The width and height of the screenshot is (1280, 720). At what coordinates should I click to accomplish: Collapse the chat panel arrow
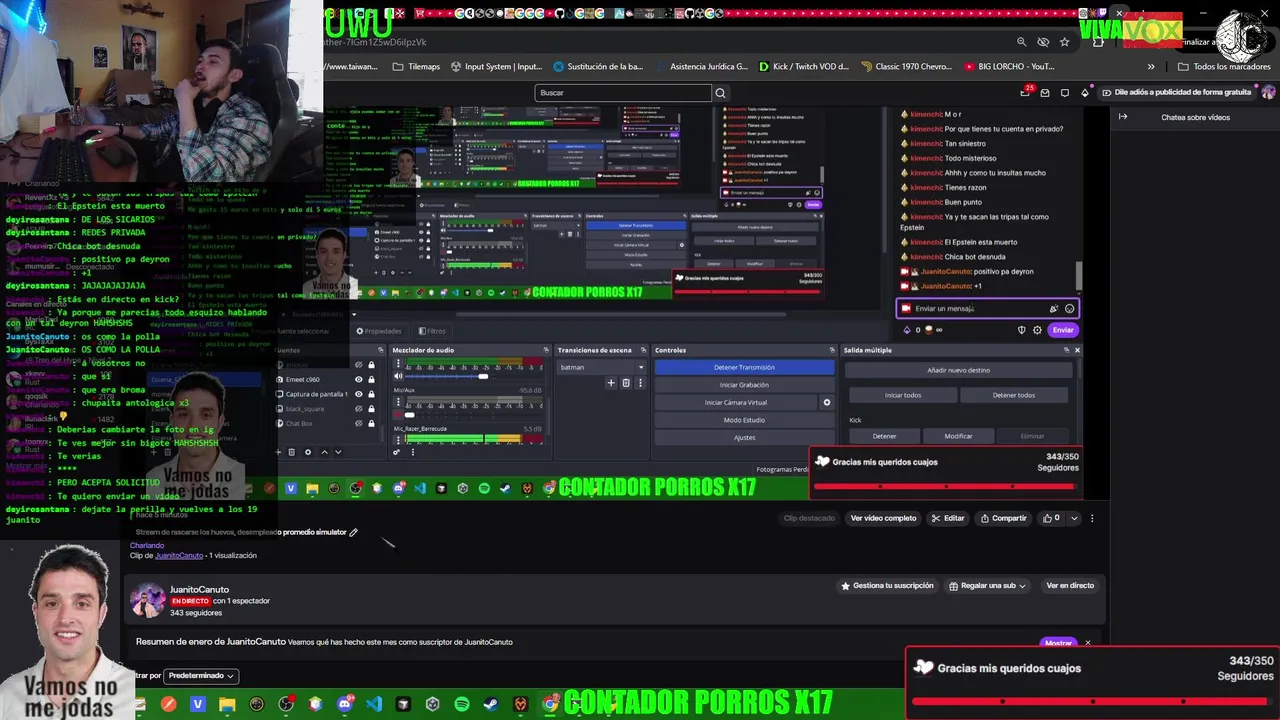[1123, 117]
